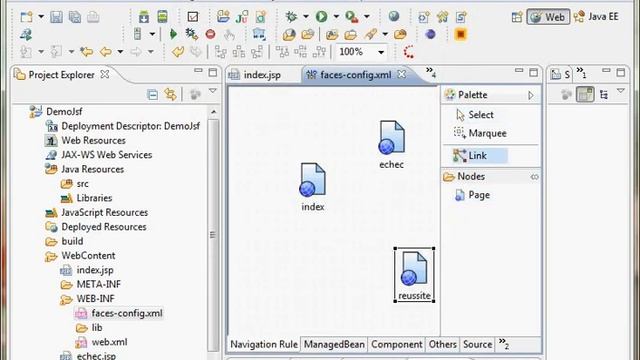The image size is (640, 360).
Task: Toggle Link with Editor in Project Explorer
Action: click(x=171, y=95)
